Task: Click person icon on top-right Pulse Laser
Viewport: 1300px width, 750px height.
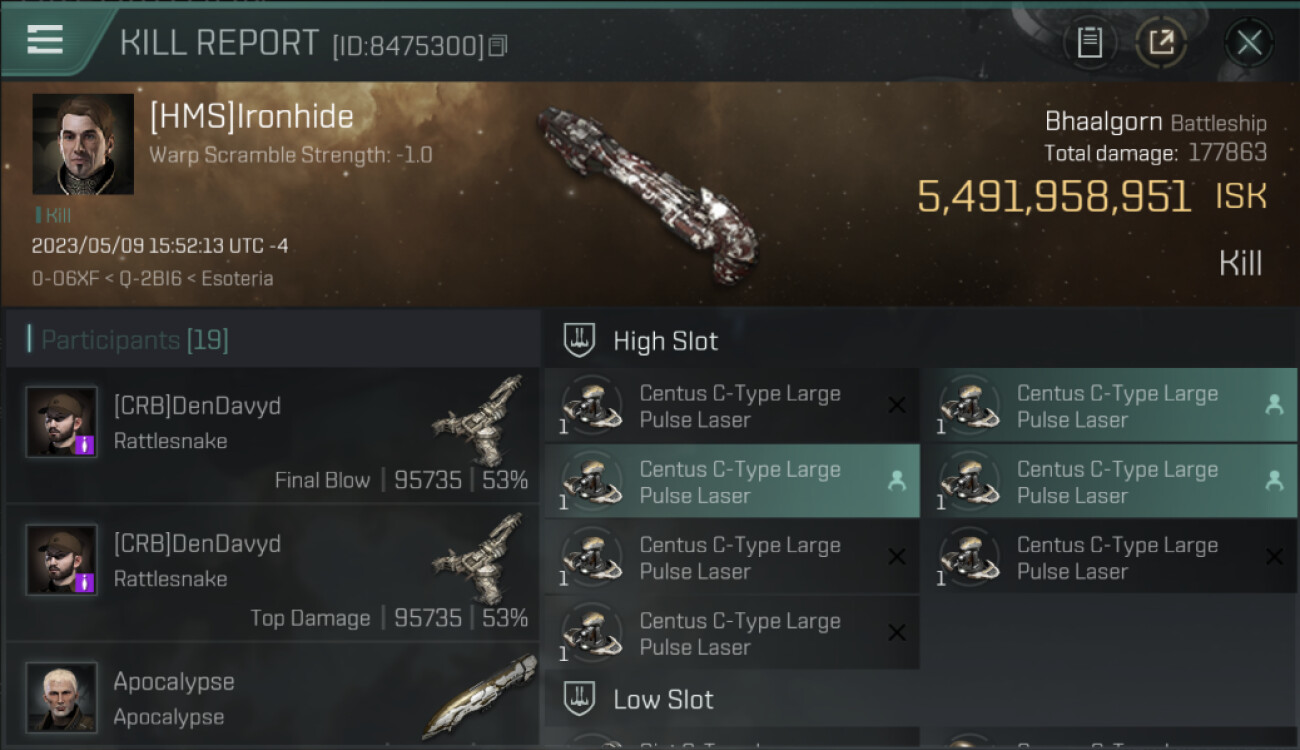Action: pyautogui.click(x=1274, y=404)
